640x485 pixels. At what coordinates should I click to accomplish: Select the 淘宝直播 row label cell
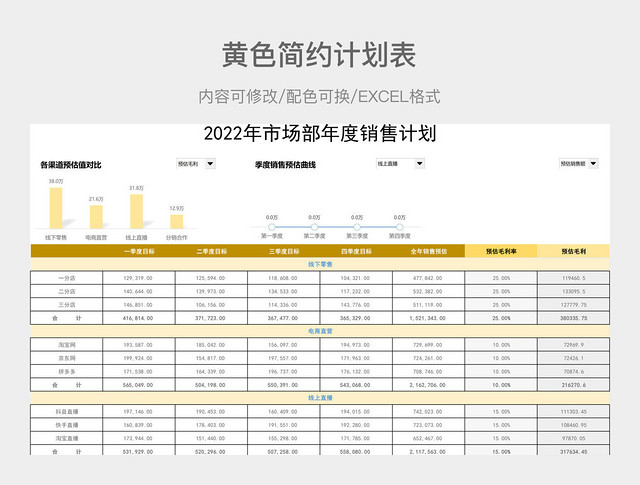tap(67, 438)
